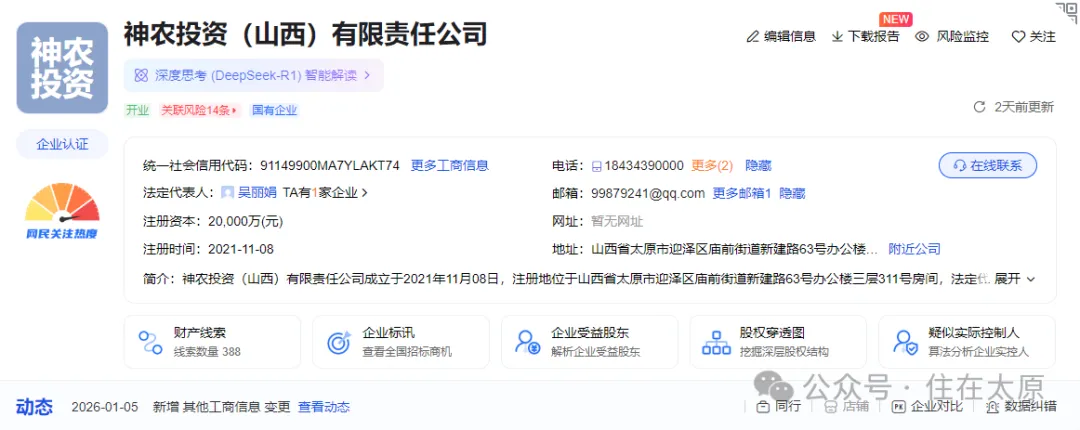Click the email 99879241@qq.com
1080x430 pixels.
point(648,193)
